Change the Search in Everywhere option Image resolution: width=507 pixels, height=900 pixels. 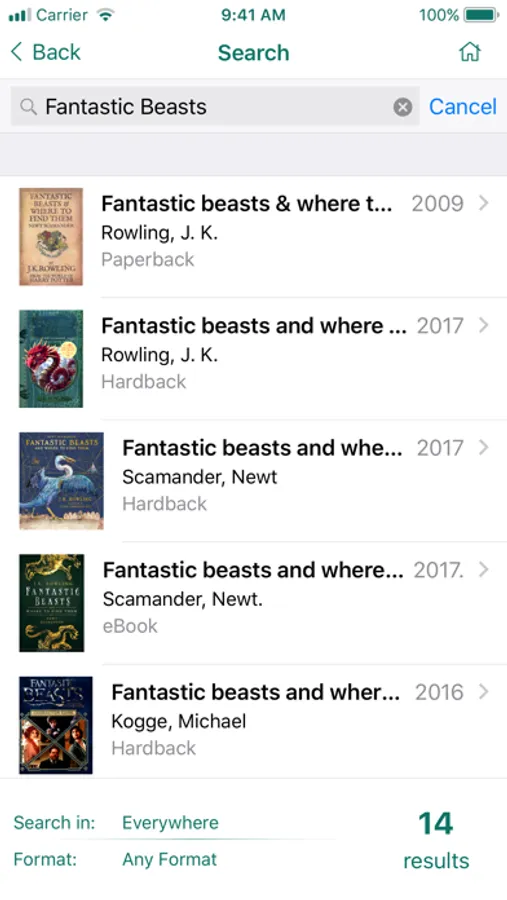[x=171, y=823]
